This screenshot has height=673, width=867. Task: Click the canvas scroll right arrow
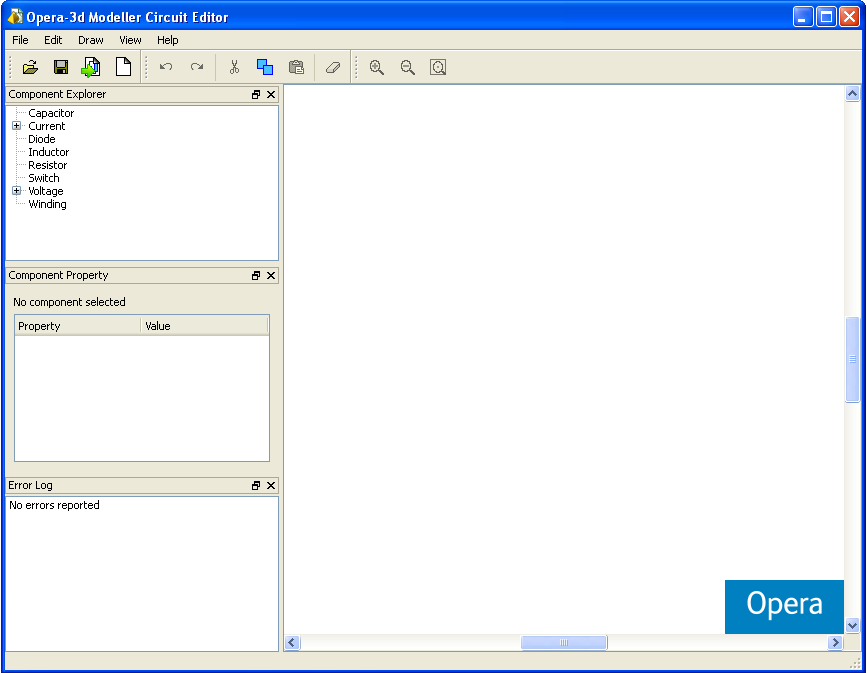835,643
